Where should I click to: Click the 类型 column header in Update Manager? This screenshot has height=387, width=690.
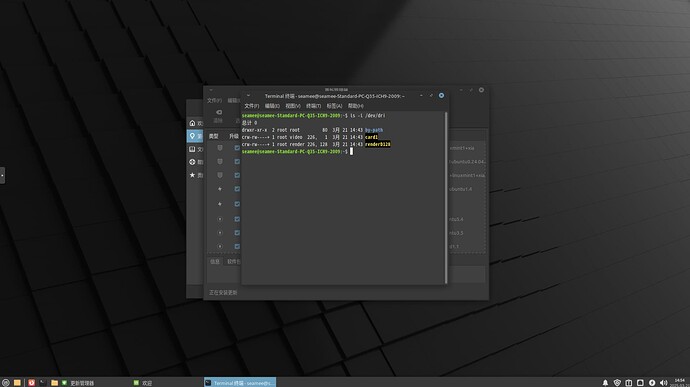[213, 136]
